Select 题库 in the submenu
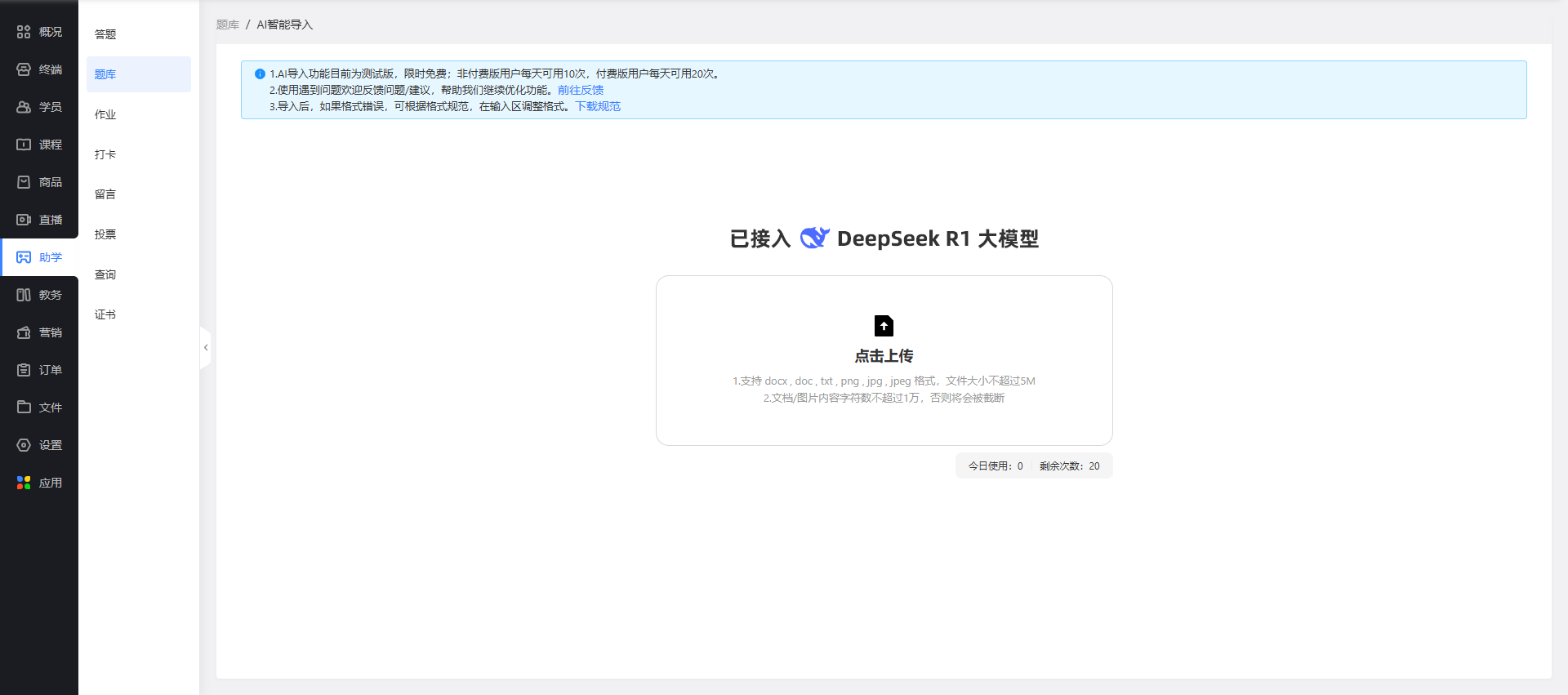 (138, 74)
